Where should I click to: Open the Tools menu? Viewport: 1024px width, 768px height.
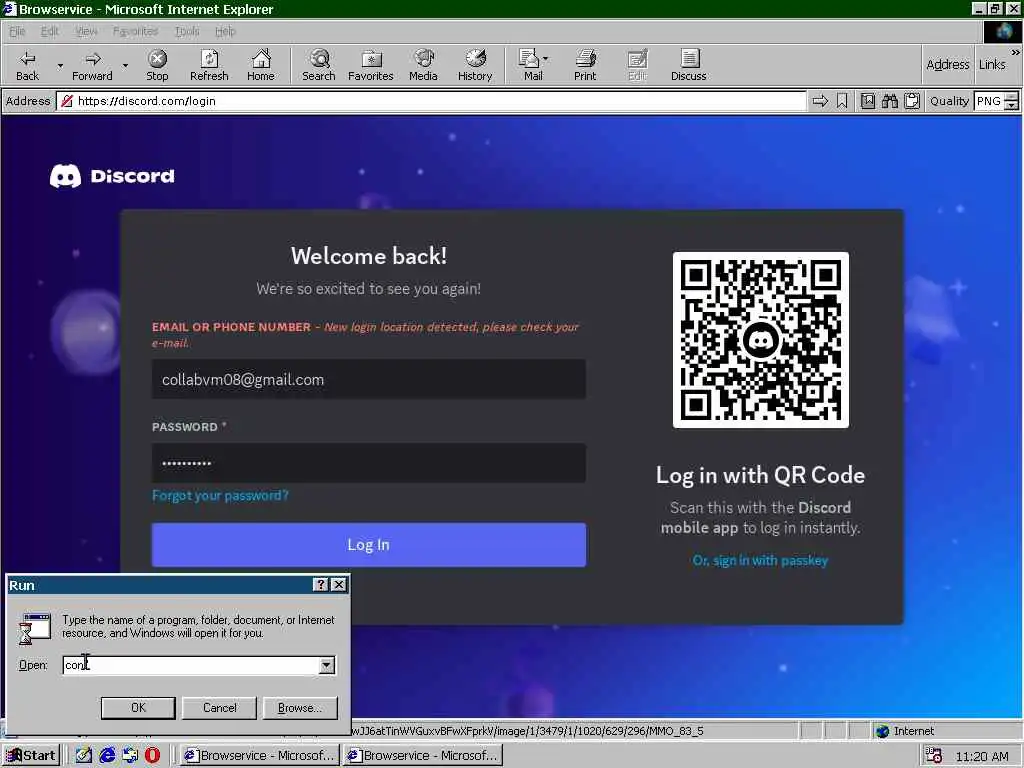click(187, 31)
